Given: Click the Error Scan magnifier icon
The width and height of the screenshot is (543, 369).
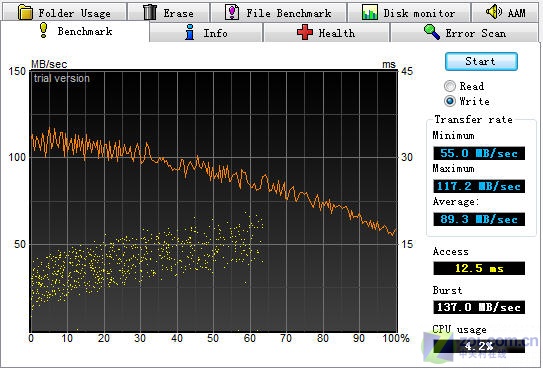Looking at the screenshot, I should tap(432, 32).
